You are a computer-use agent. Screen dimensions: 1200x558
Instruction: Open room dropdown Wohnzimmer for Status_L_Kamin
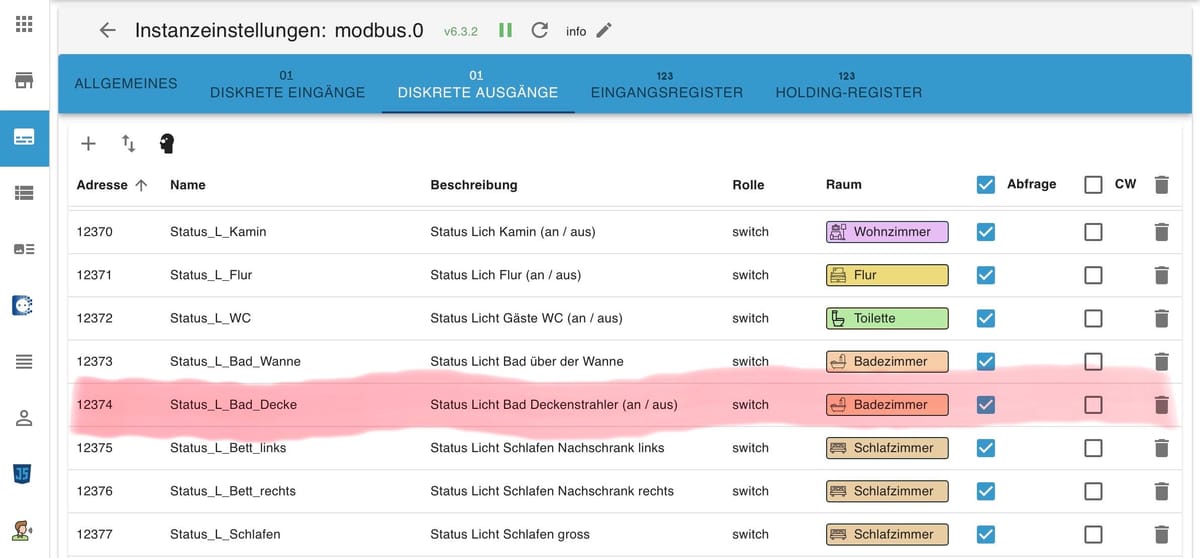(x=887, y=232)
